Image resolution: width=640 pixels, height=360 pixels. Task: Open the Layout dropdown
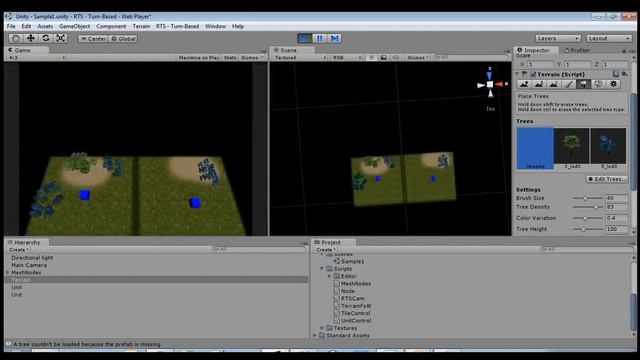point(609,38)
